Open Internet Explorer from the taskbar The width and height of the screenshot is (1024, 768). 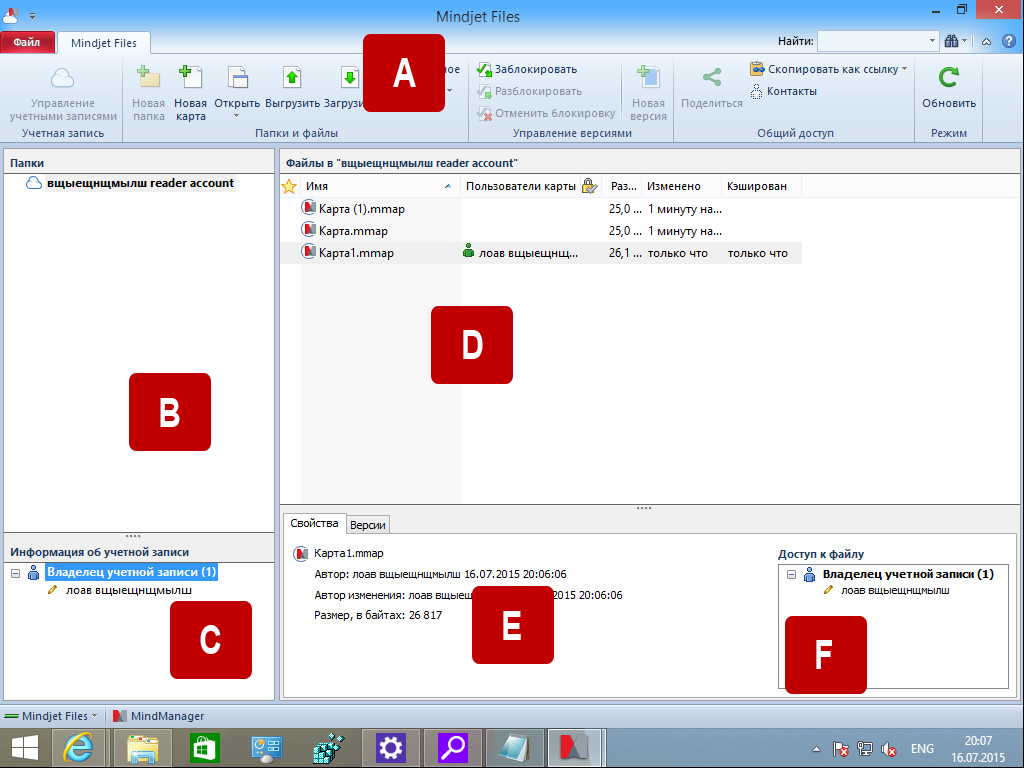click(78, 747)
